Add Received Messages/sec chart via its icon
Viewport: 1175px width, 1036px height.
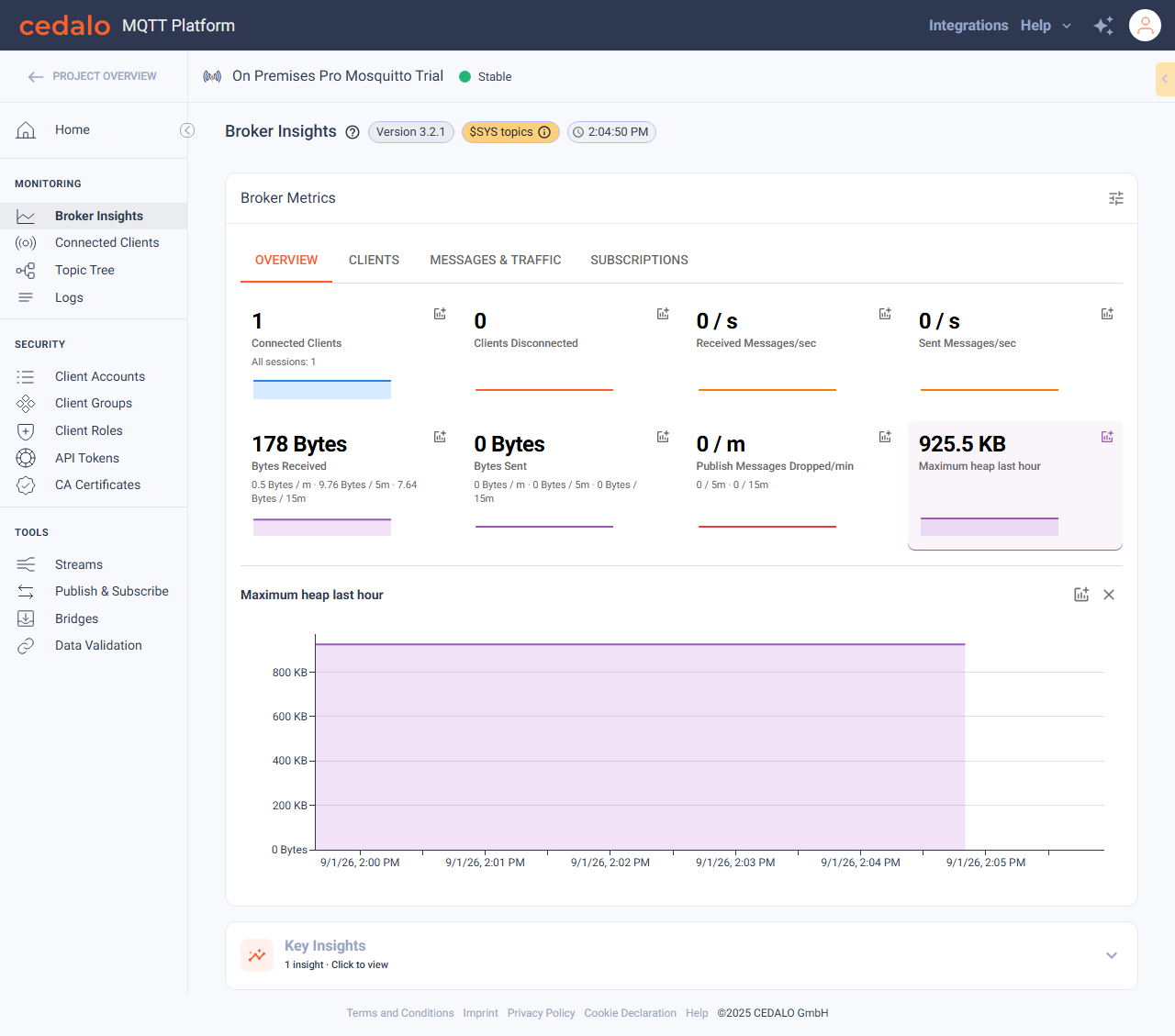(885, 314)
